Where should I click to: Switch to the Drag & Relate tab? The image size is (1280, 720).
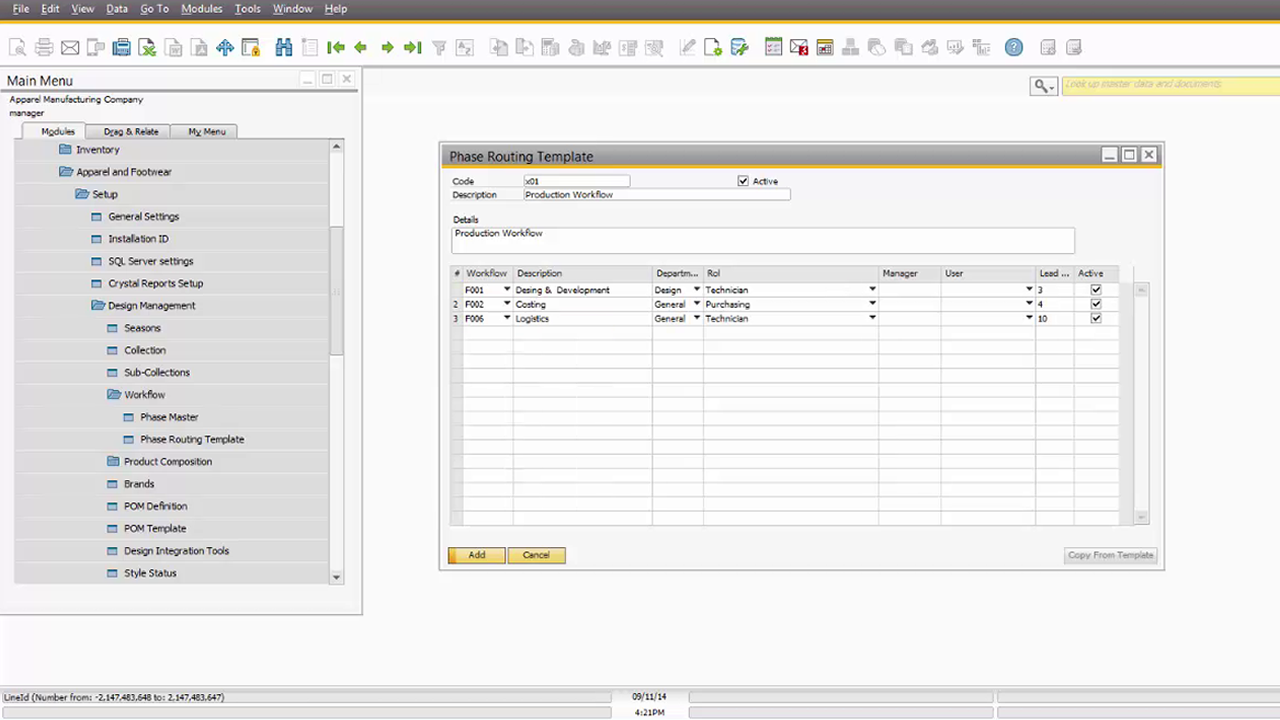[131, 131]
